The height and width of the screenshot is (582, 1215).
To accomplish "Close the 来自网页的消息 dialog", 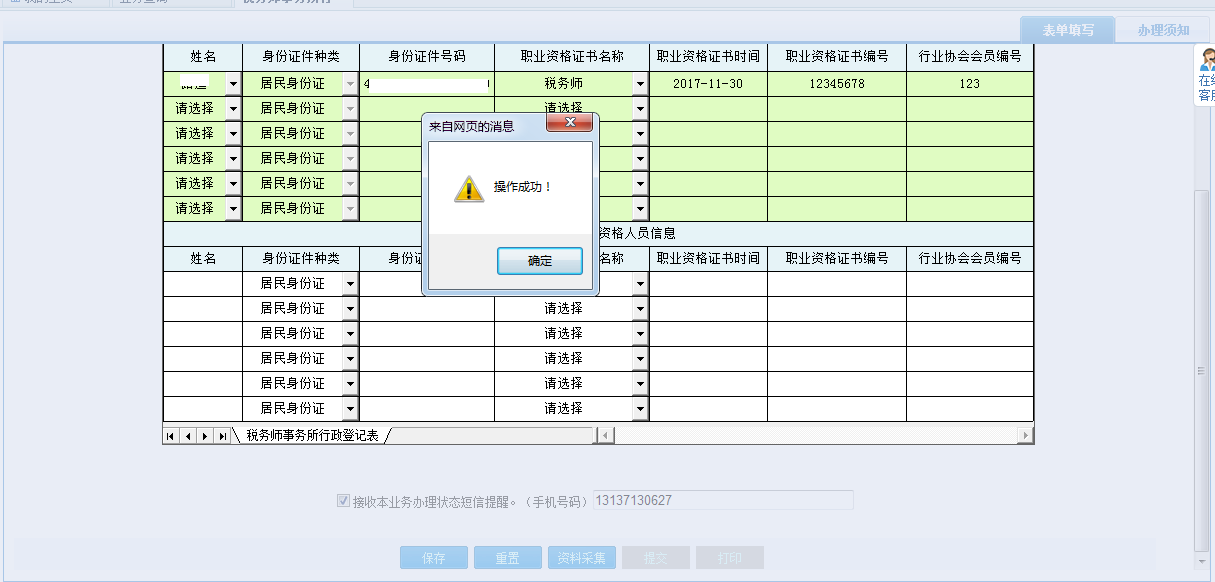I will pos(570,122).
